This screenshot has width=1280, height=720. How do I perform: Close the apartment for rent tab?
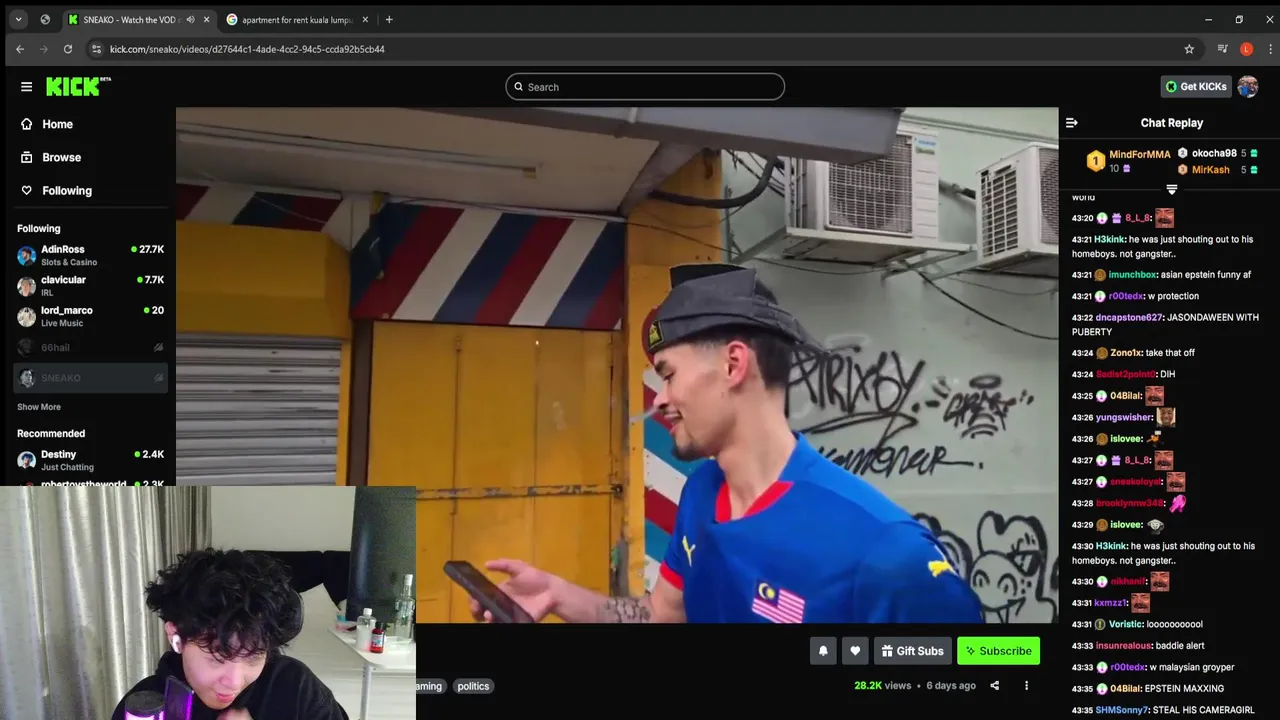point(365,19)
